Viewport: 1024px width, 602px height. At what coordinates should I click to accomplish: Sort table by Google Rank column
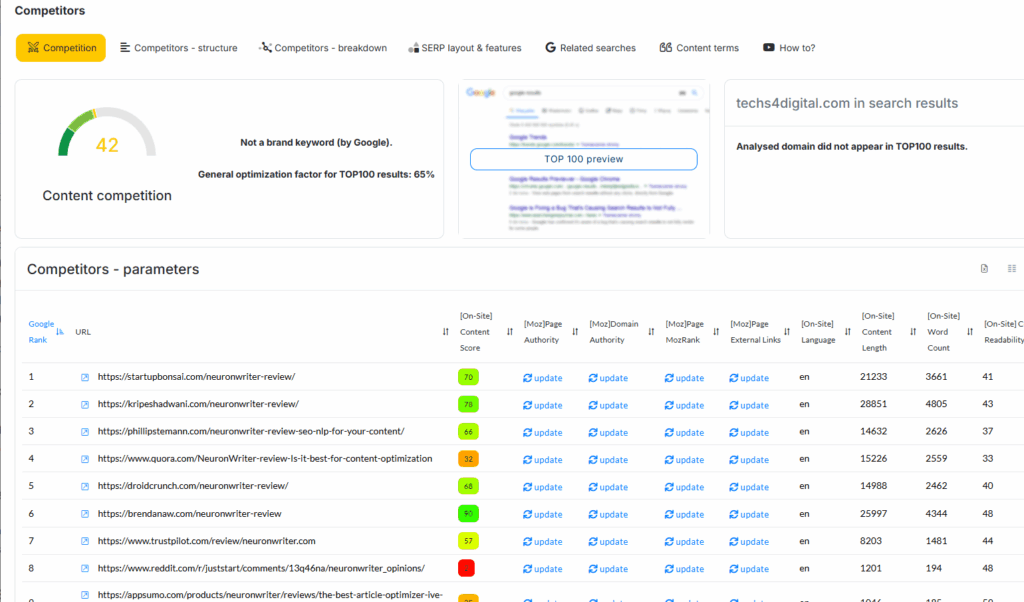point(60,332)
